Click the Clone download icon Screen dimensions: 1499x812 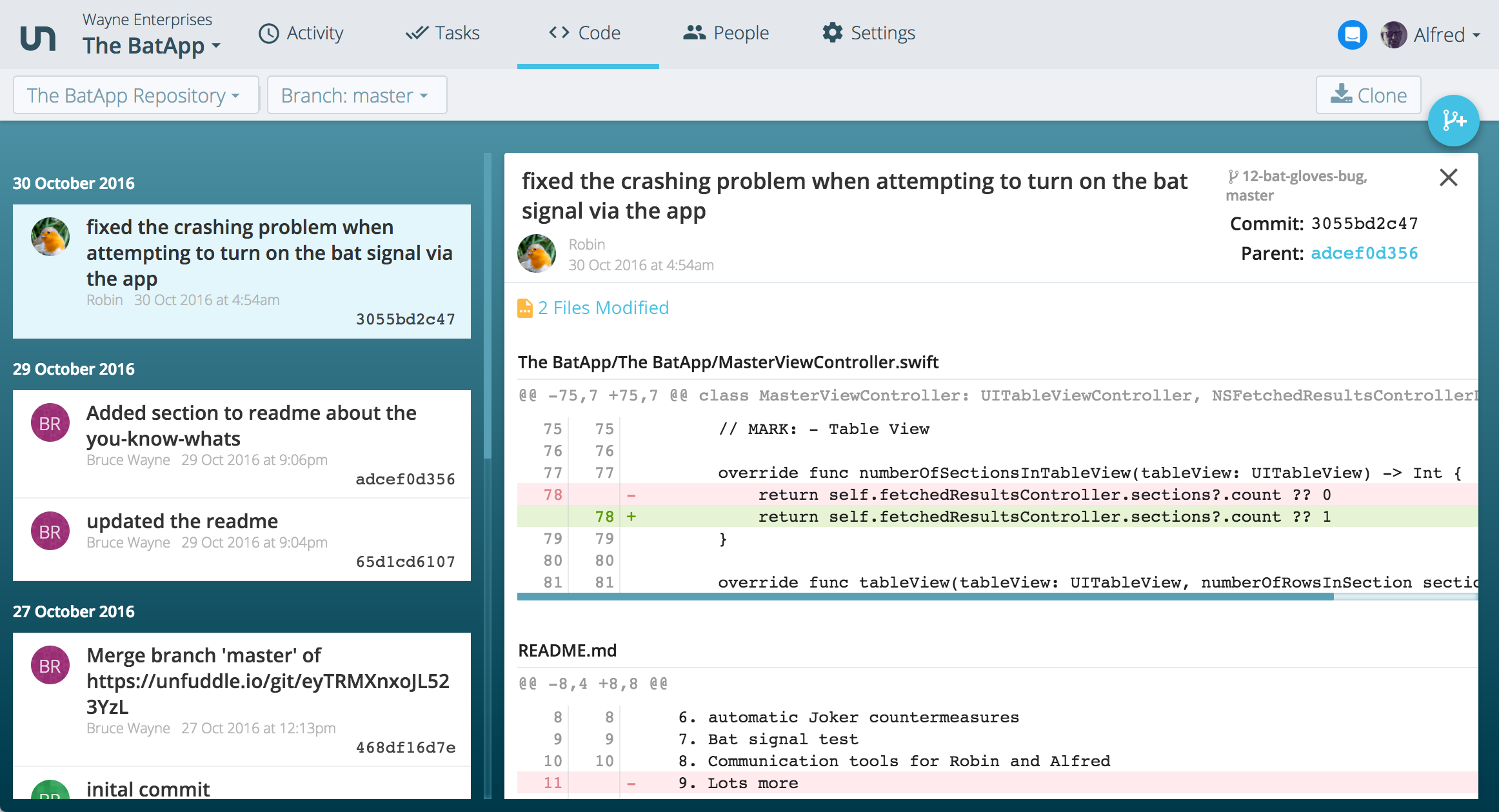coord(1342,94)
